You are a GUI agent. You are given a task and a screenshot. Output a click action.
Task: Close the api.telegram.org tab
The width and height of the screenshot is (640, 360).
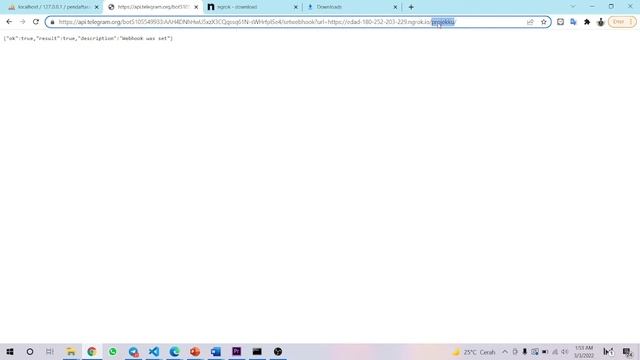[x=196, y=7]
